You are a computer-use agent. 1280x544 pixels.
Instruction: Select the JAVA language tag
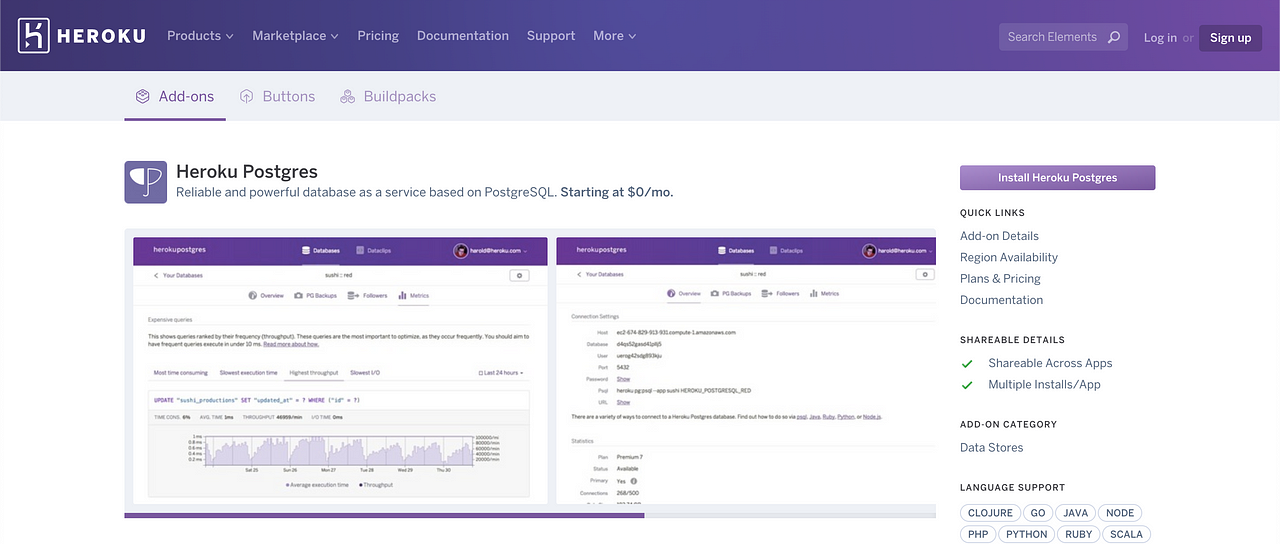pyautogui.click(x=1075, y=513)
